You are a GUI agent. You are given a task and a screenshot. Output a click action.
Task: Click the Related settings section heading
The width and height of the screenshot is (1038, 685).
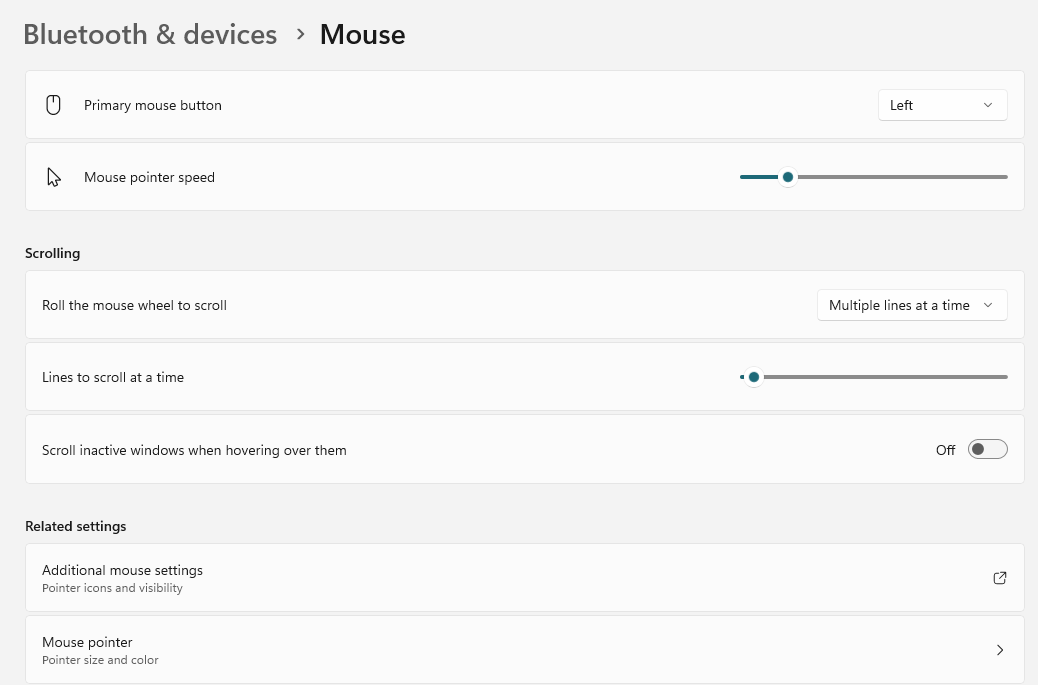pos(76,526)
